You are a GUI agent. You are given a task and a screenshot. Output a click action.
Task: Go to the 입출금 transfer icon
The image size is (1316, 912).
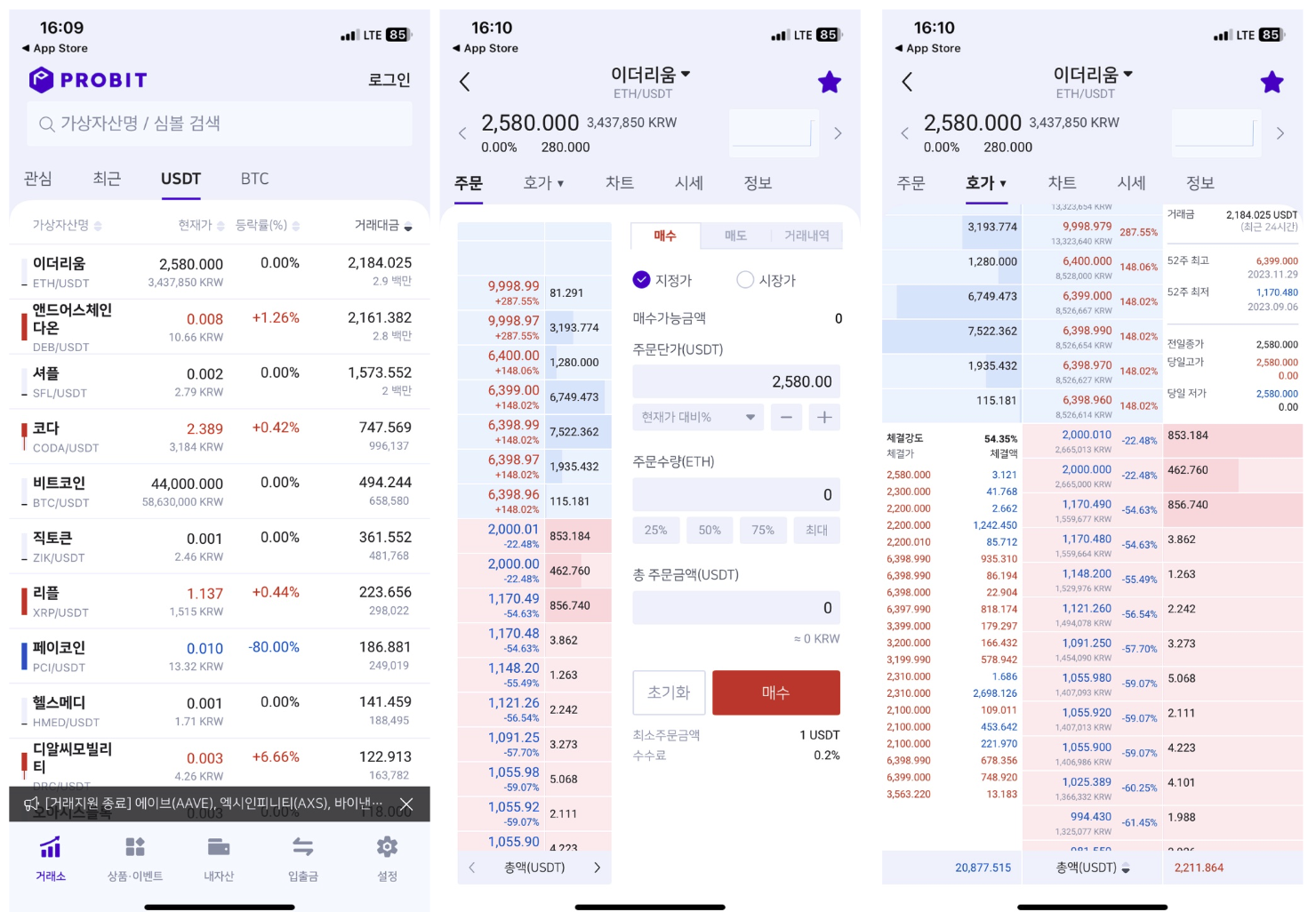pos(302,847)
